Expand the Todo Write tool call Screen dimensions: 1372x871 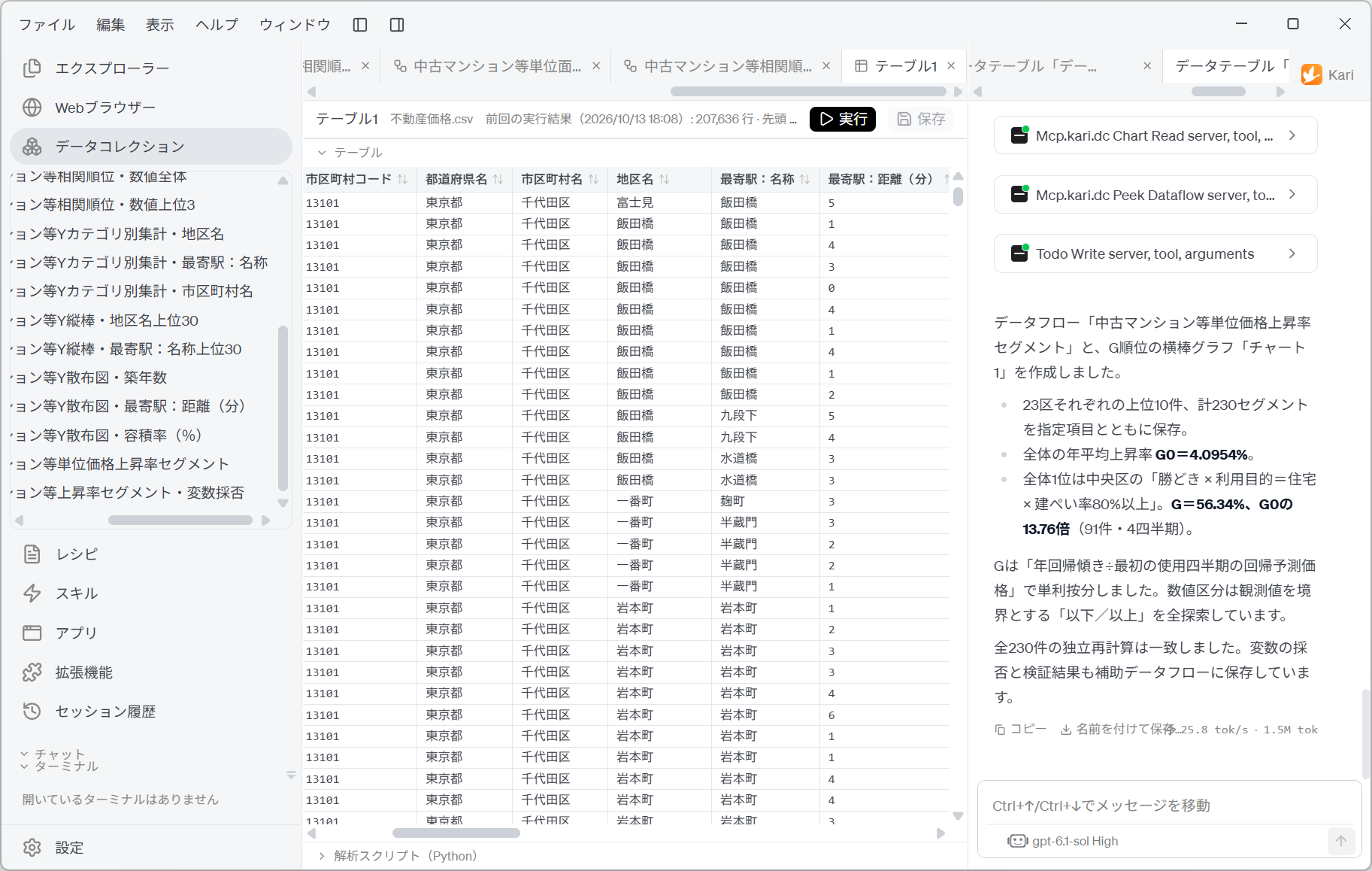point(1155,254)
